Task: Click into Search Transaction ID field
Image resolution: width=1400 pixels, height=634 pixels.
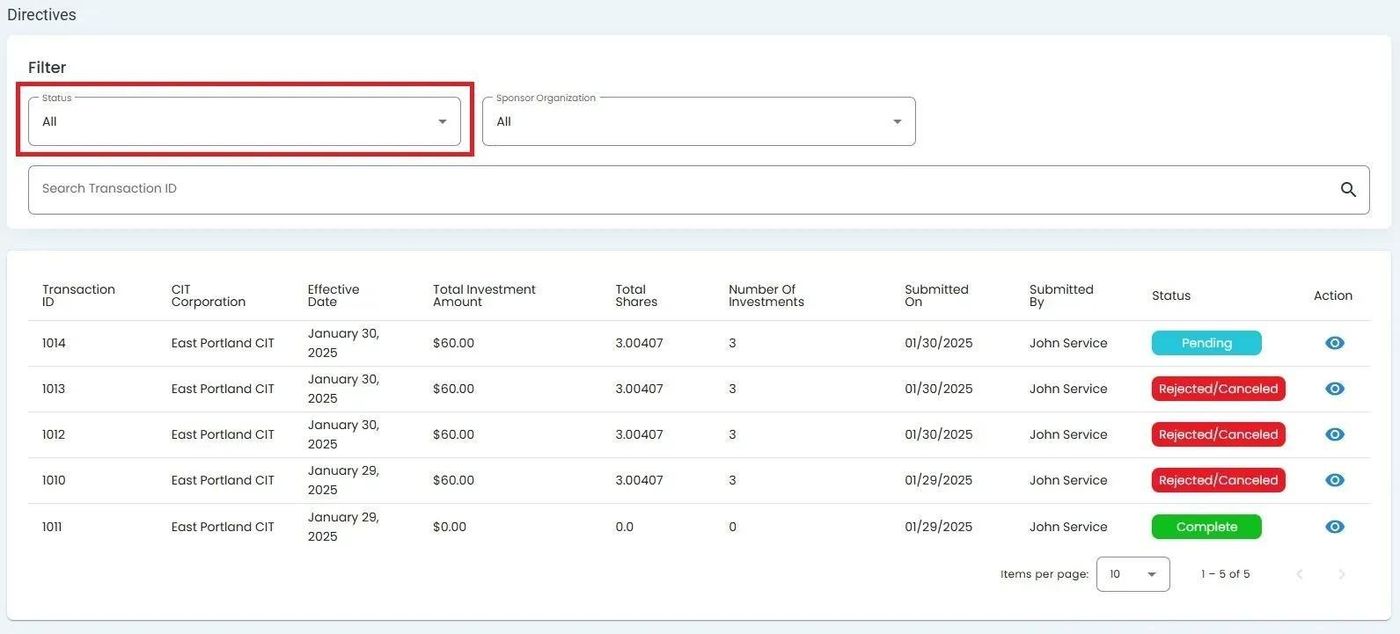Action: point(680,190)
